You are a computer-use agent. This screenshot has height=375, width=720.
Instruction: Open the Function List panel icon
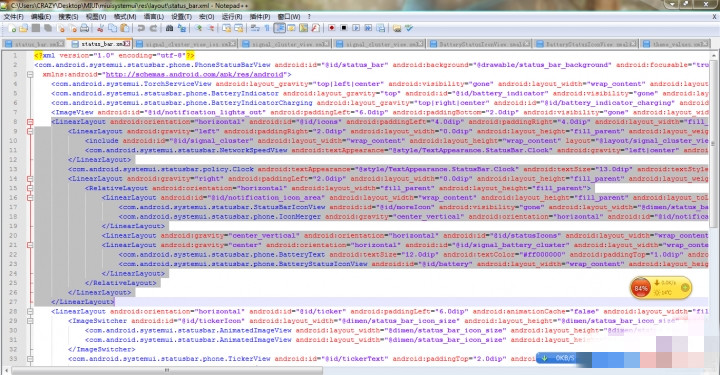315,28
